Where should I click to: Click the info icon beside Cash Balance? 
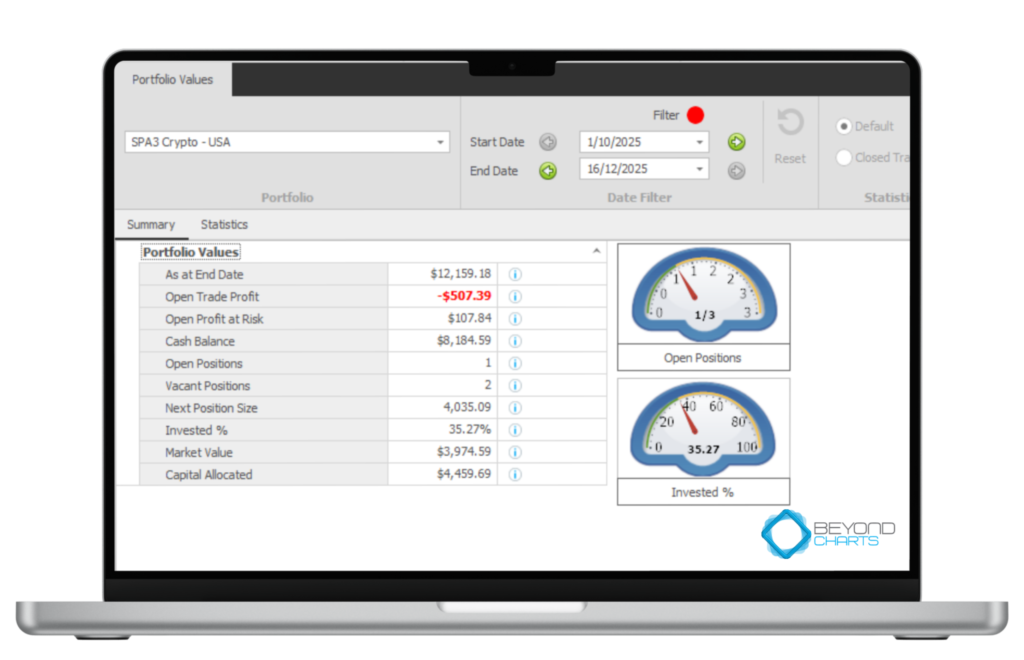(516, 342)
